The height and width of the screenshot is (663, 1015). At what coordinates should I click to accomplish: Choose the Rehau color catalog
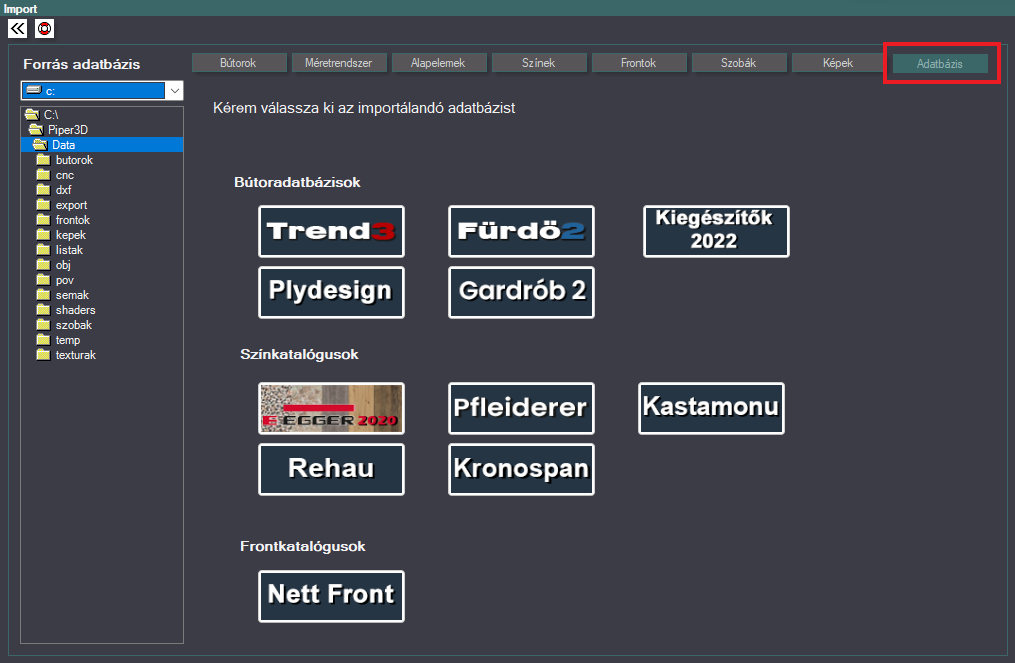(331, 469)
